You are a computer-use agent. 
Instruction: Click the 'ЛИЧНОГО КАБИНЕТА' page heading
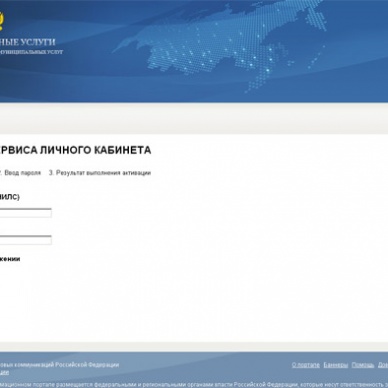click(x=96, y=150)
